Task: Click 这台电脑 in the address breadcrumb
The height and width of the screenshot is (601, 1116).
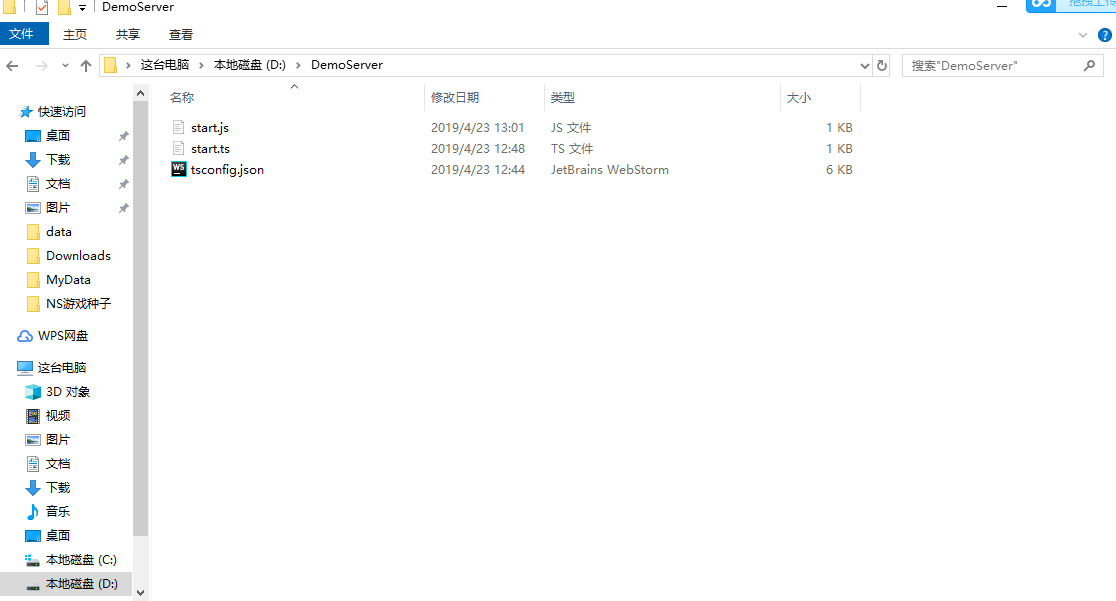Action: point(165,65)
